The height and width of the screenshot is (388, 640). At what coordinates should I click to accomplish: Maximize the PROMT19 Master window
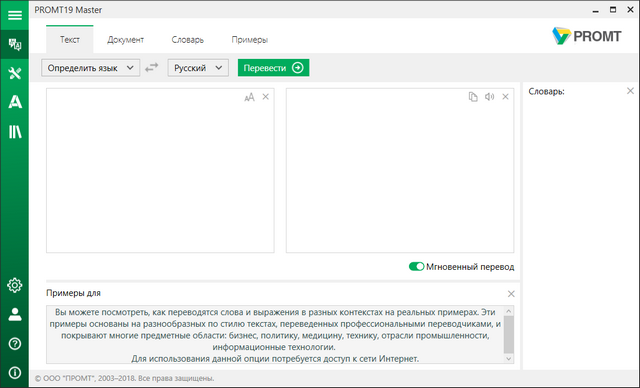click(x=613, y=10)
